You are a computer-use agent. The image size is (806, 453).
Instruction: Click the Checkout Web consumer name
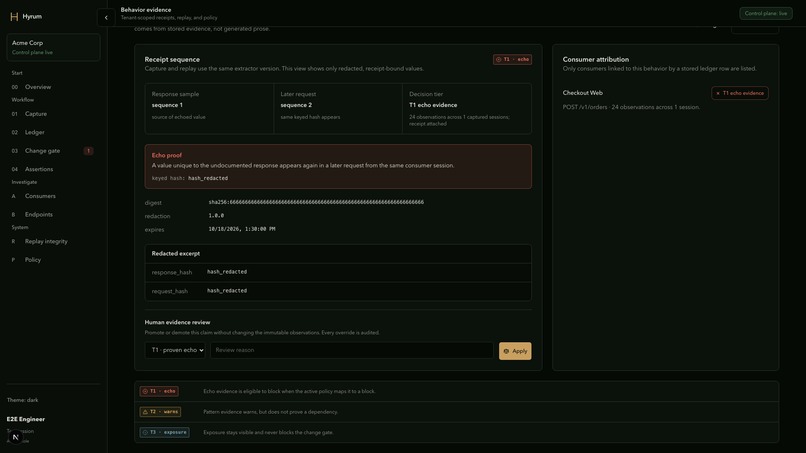pyautogui.click(x=582, y=93)
